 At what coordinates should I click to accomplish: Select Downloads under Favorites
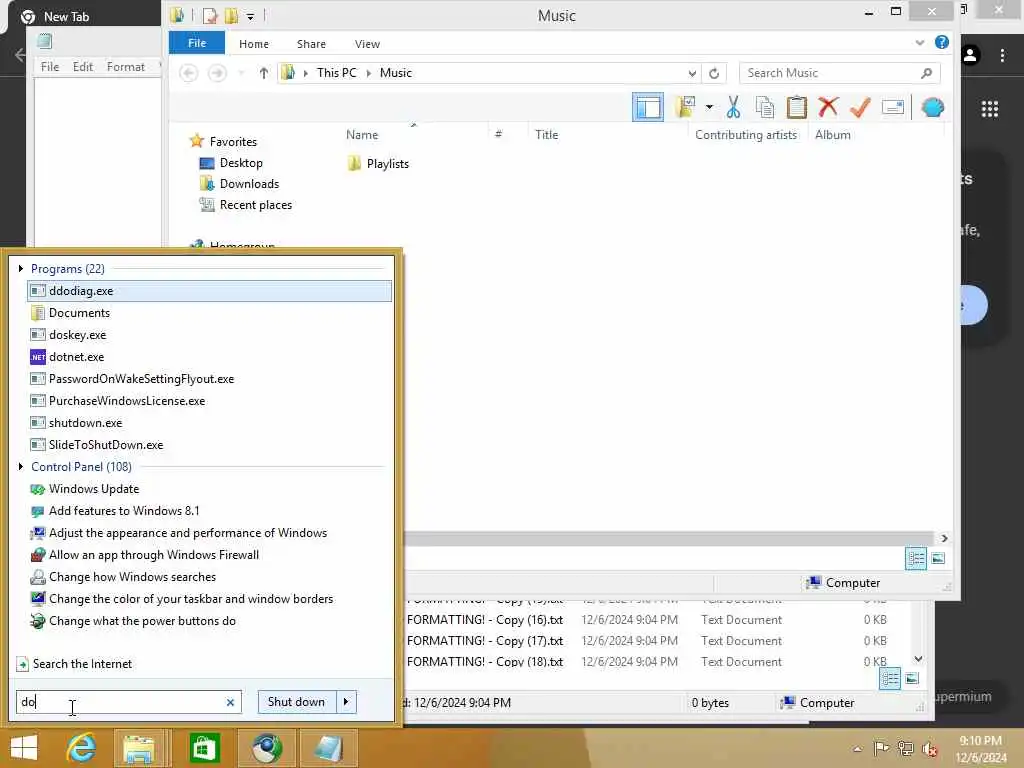click(249, 184)
